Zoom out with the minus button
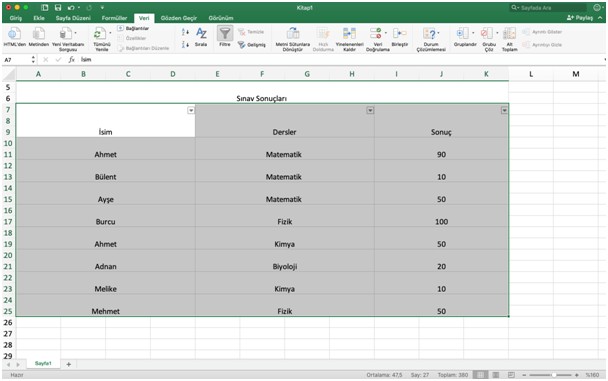Image resolution: width=608 pixels, height=381 pixels. [524, 375]
